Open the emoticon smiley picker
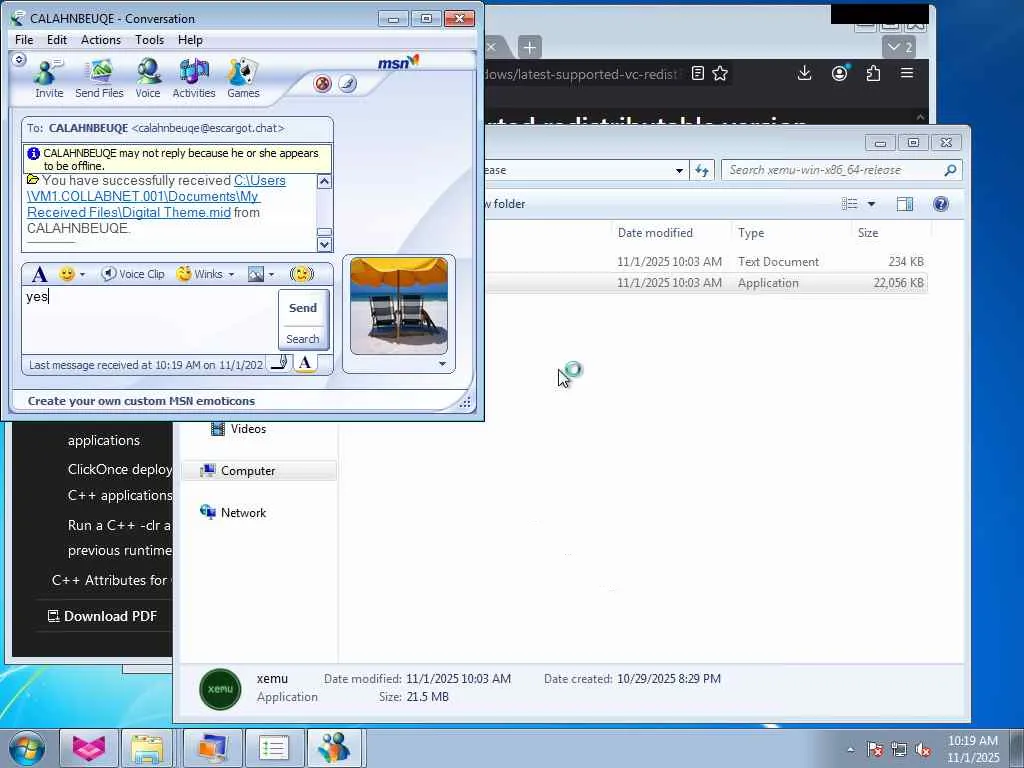This screenshot has width=1024, height=768. [x=67, y=274]
